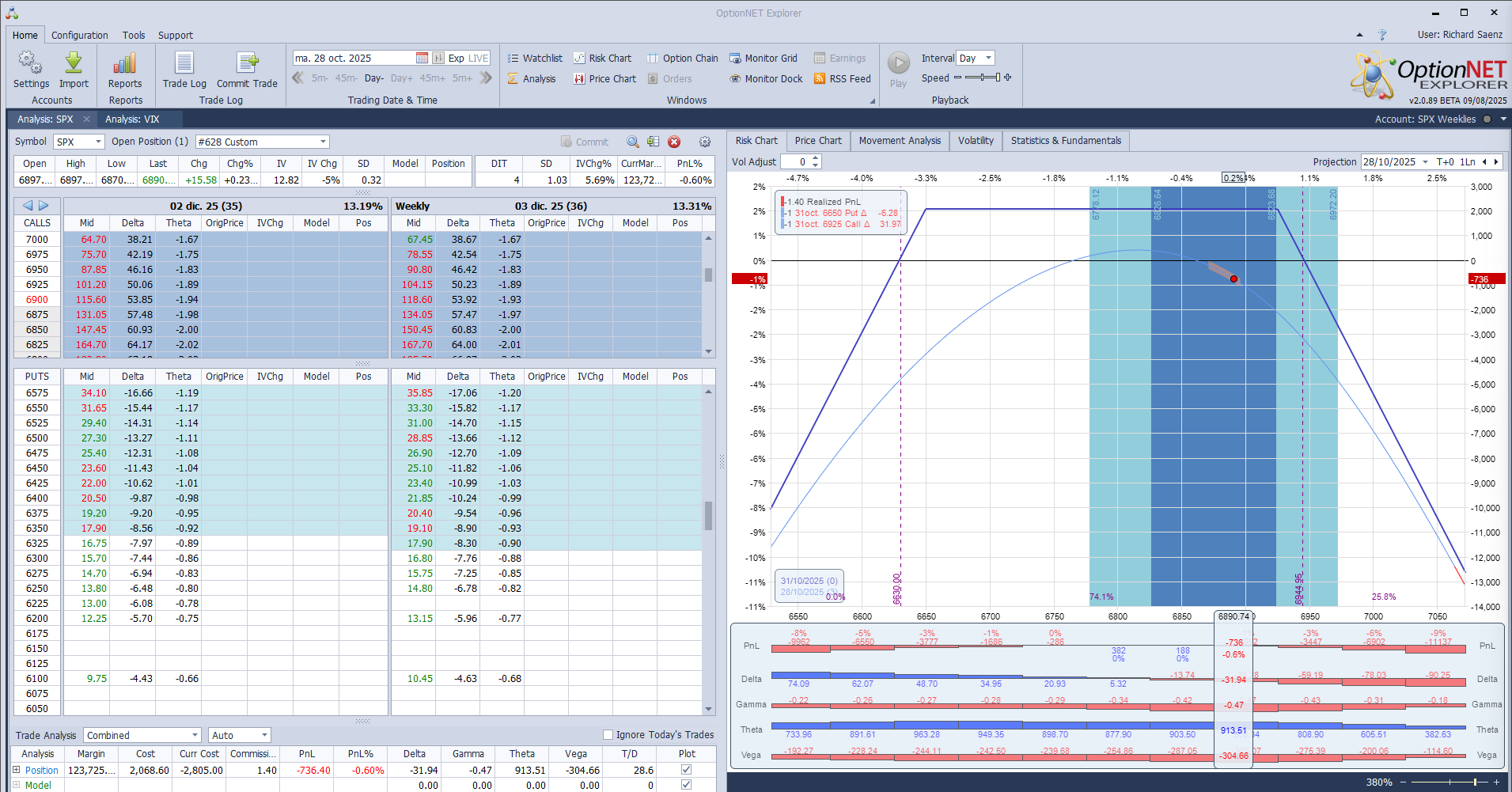Switch to the Statistics & Fundamentals tab

pos(1066,141)
